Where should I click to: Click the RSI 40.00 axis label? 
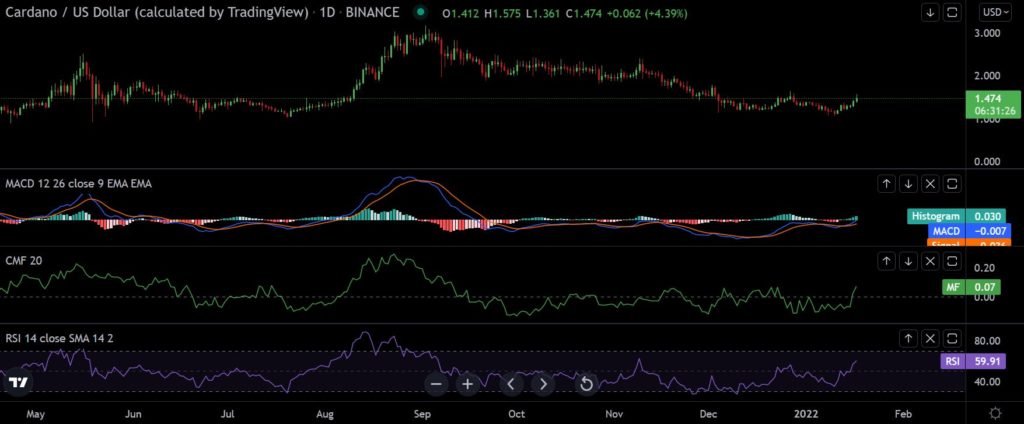pyautogui.click(x=986, y=382)
